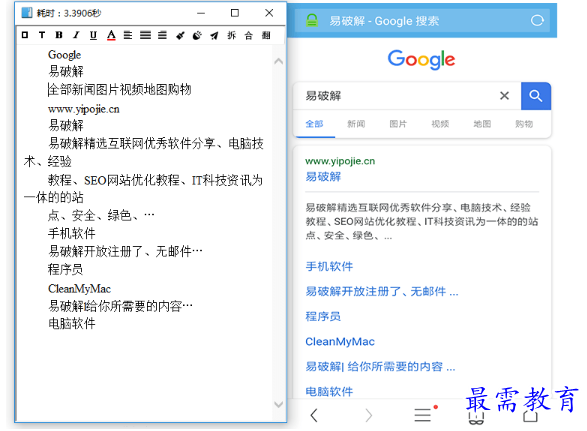Image resolution: width=587 pixels, height=431 pixels.
Task: Open the 易破解 result title link
Action: point(323,176)
